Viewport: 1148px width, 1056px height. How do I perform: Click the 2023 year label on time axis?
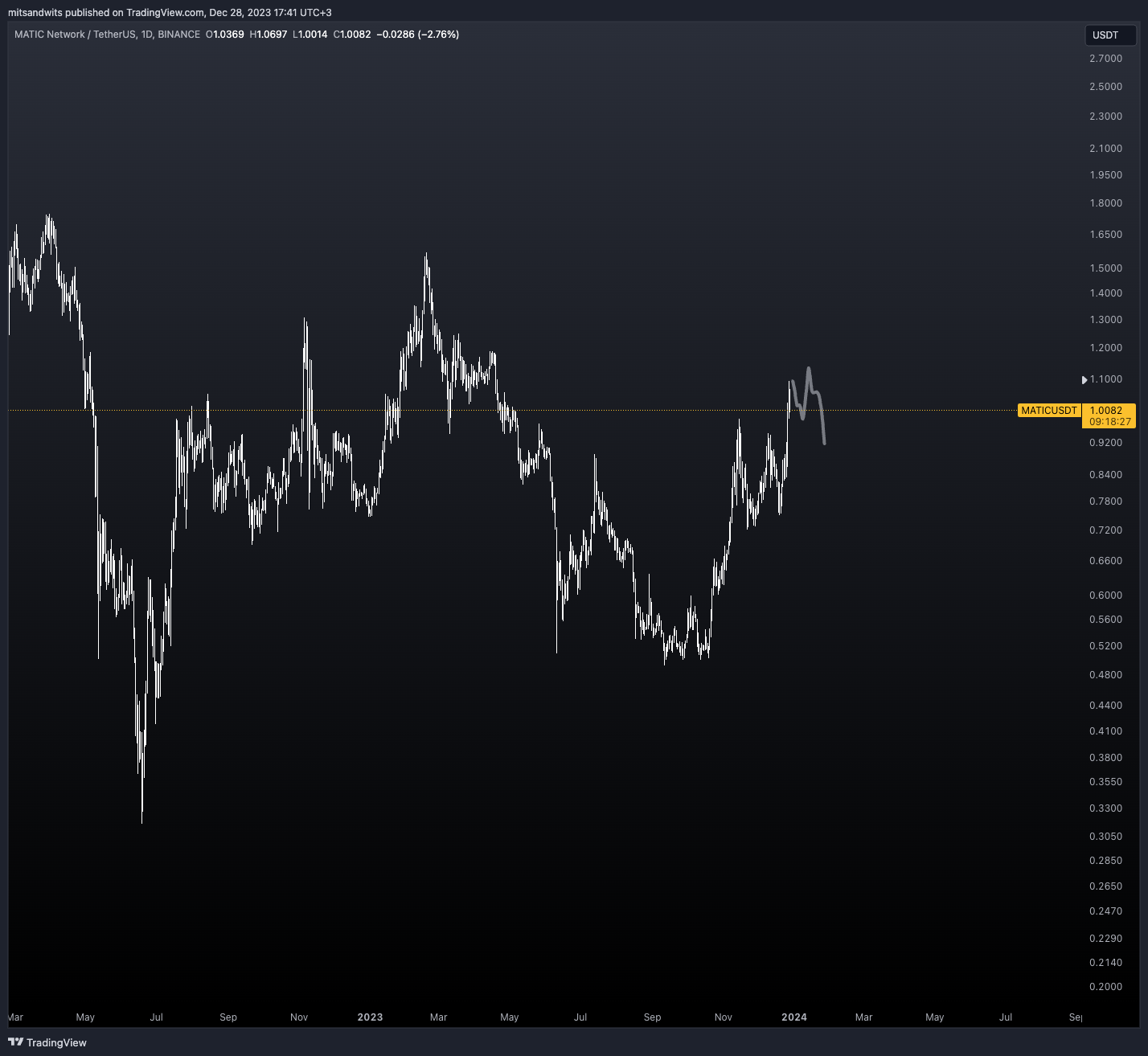370,1017
